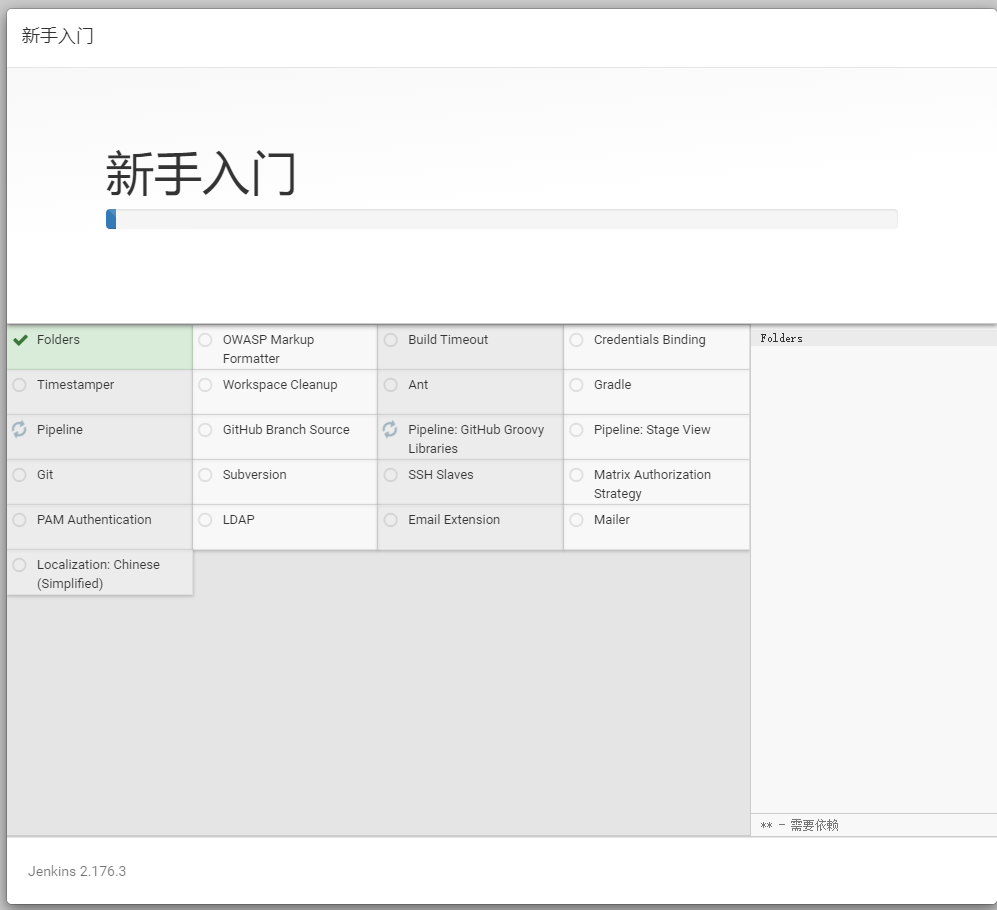Viewport: 997px width, 910px height.
Task: Click the sync icon beside Pipeline: GitHub Groovy Libraries
Action: pos(390,429)
